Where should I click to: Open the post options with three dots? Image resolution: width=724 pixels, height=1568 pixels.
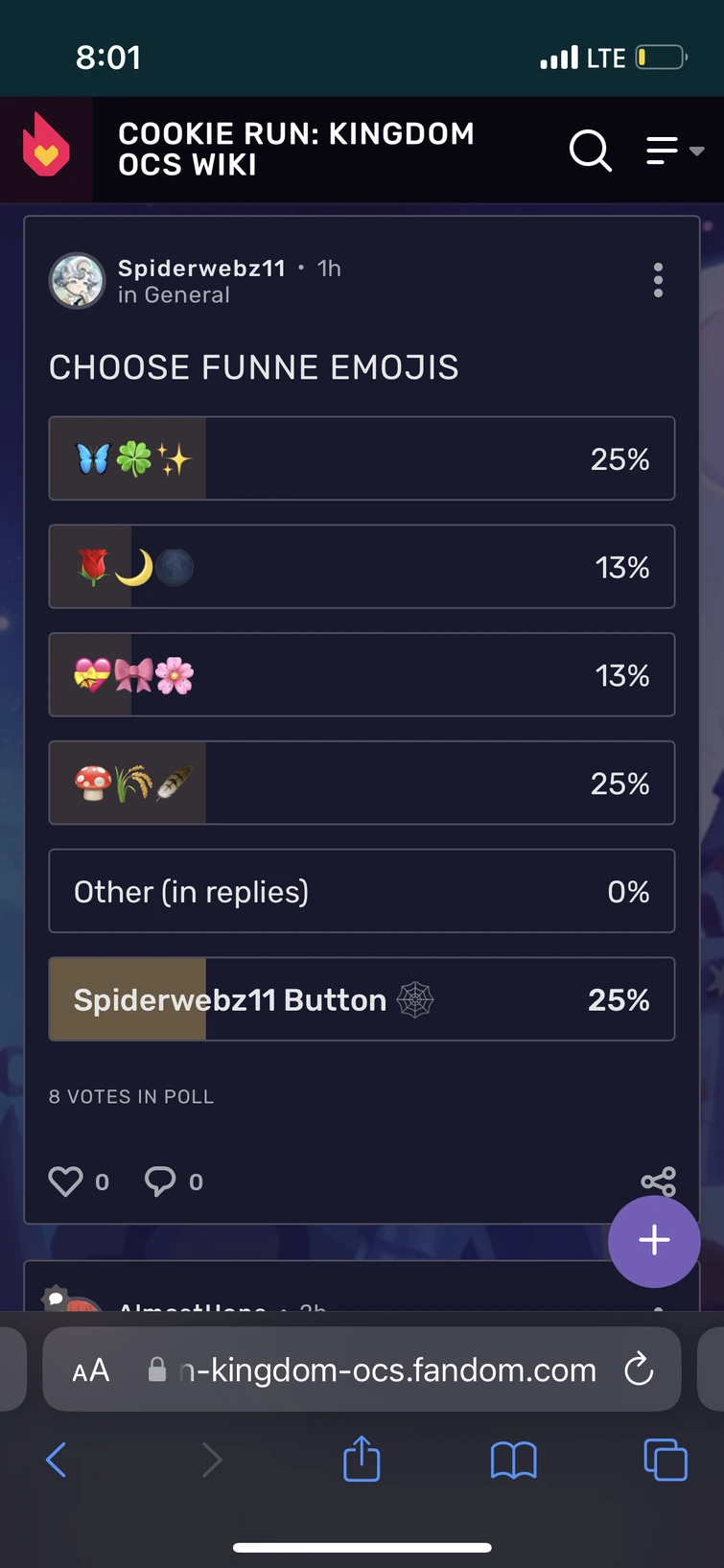(659, 280)
